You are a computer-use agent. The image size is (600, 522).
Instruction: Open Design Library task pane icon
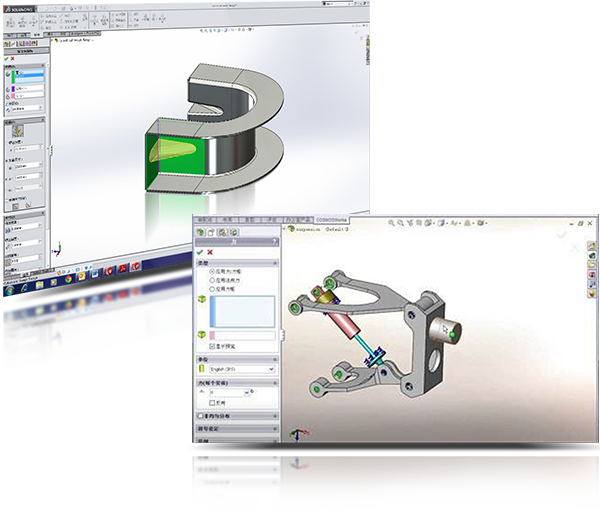[x=592, y=256]
